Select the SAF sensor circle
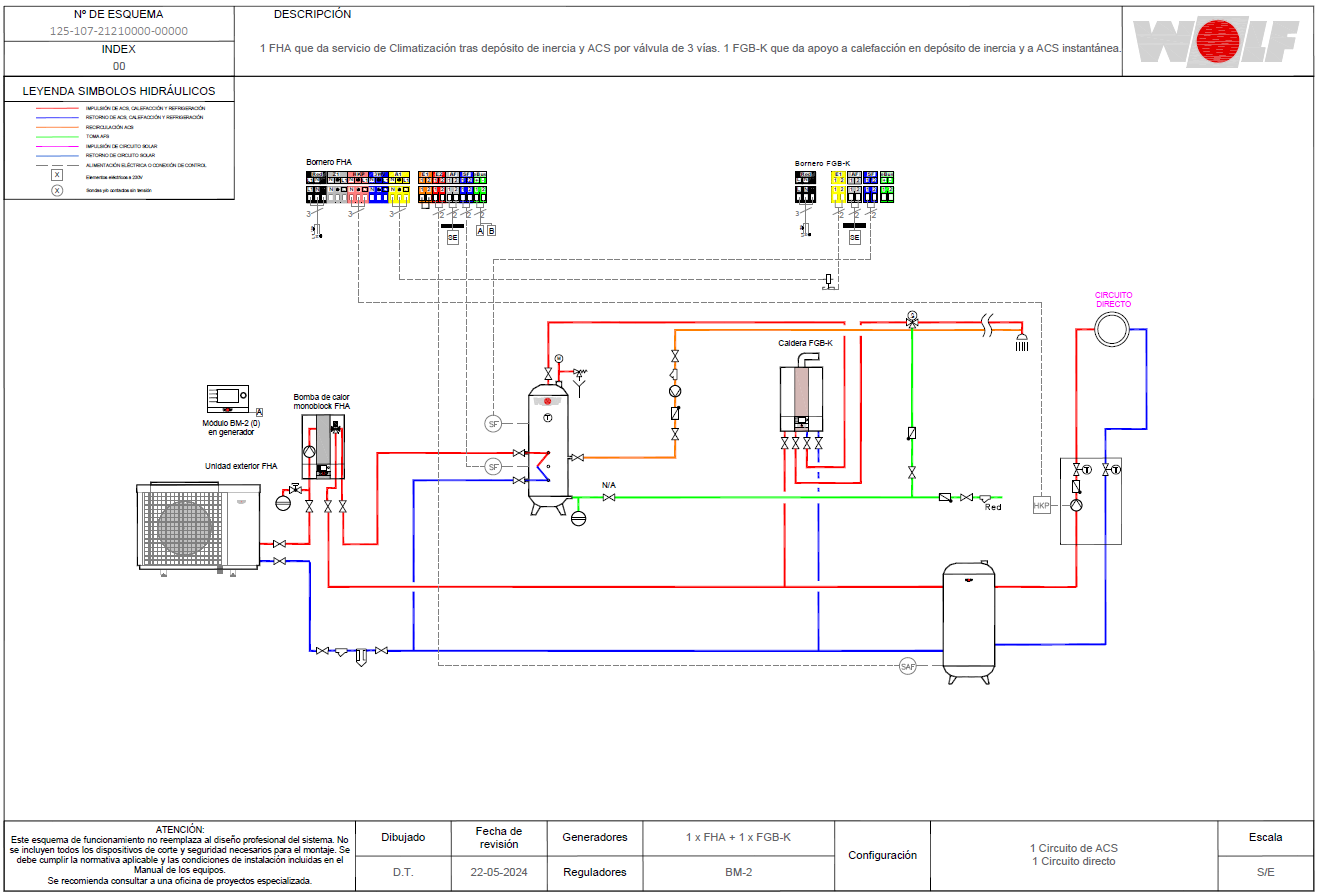Image resolution: width=1318 pixels, height=896 pixels. point(907,666)
